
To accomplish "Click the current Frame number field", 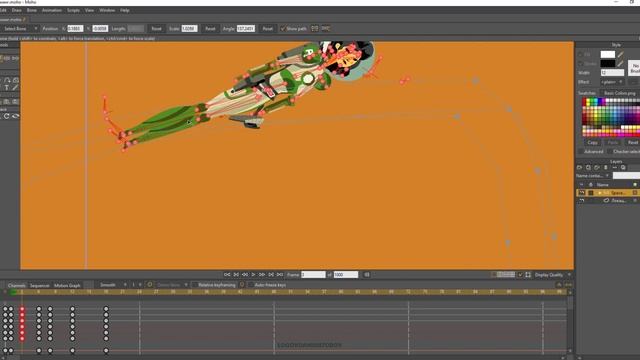I will (313, 275).
